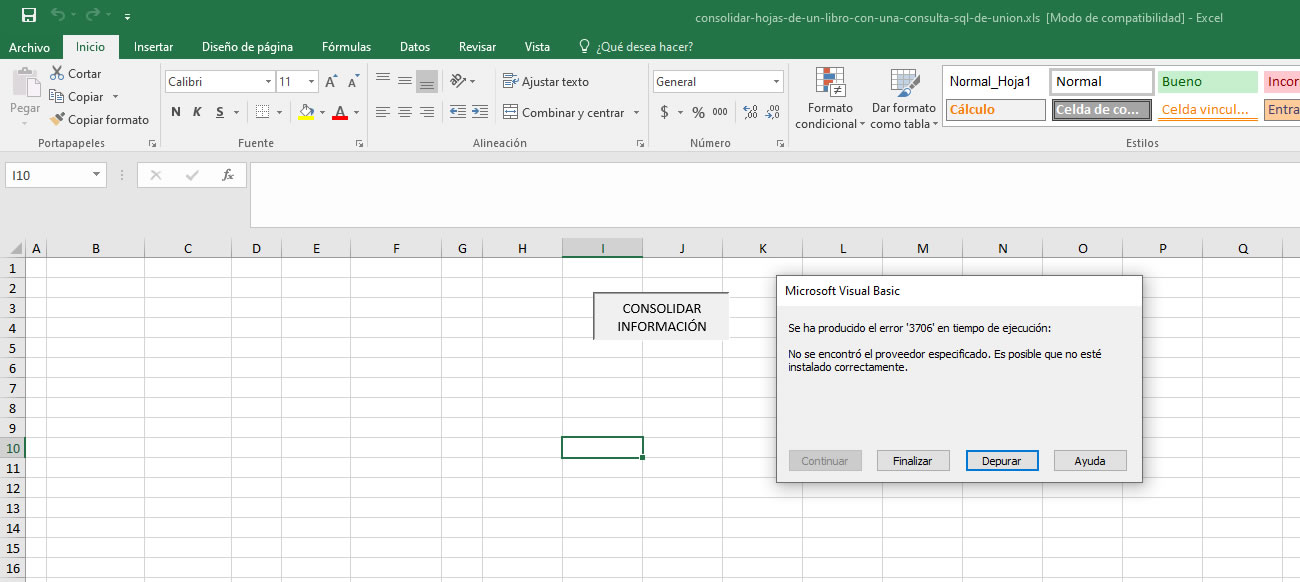This screenshot has height=582, width=1300.
Task: Click the Dar formato como tabla icon
Action: point(903,98)
